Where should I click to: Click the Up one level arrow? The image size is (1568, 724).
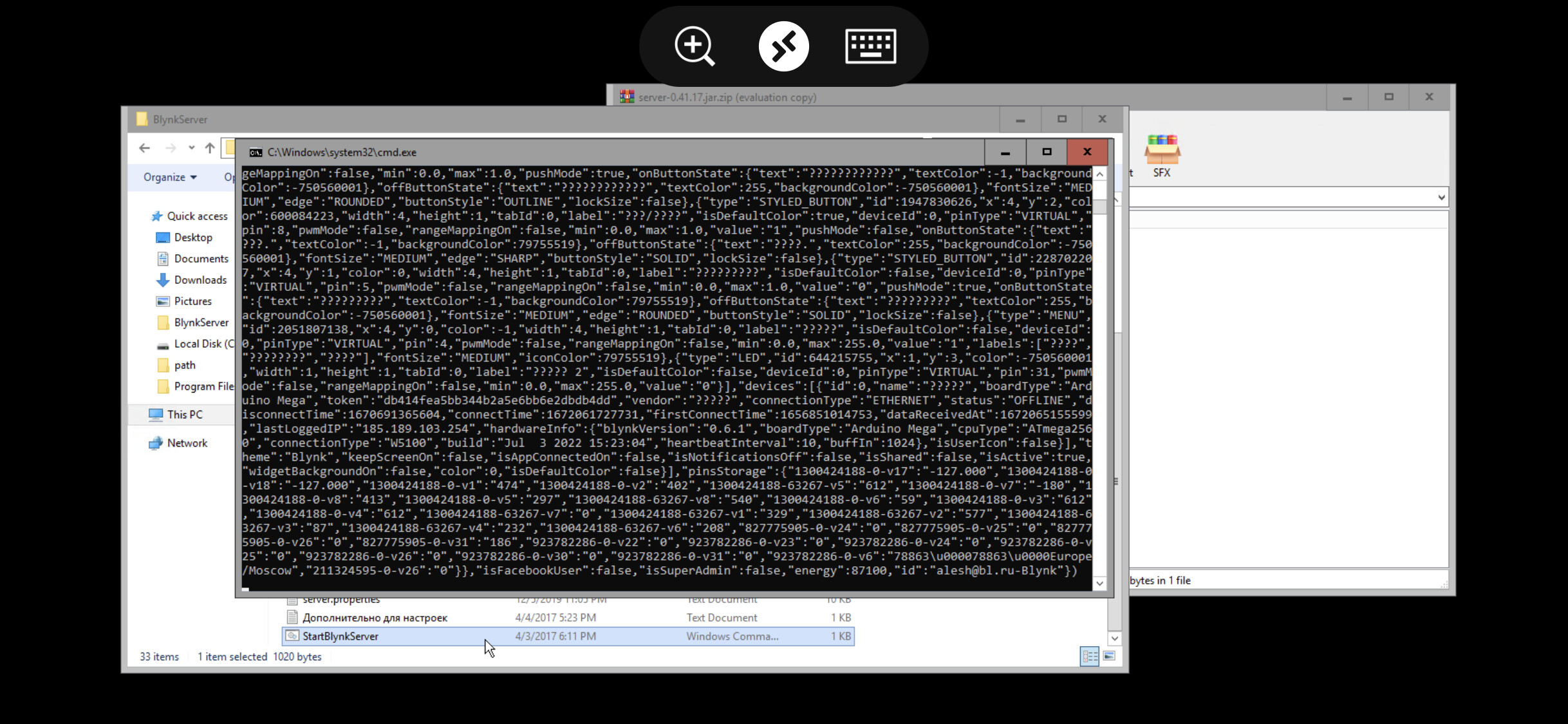coord(210,148)
